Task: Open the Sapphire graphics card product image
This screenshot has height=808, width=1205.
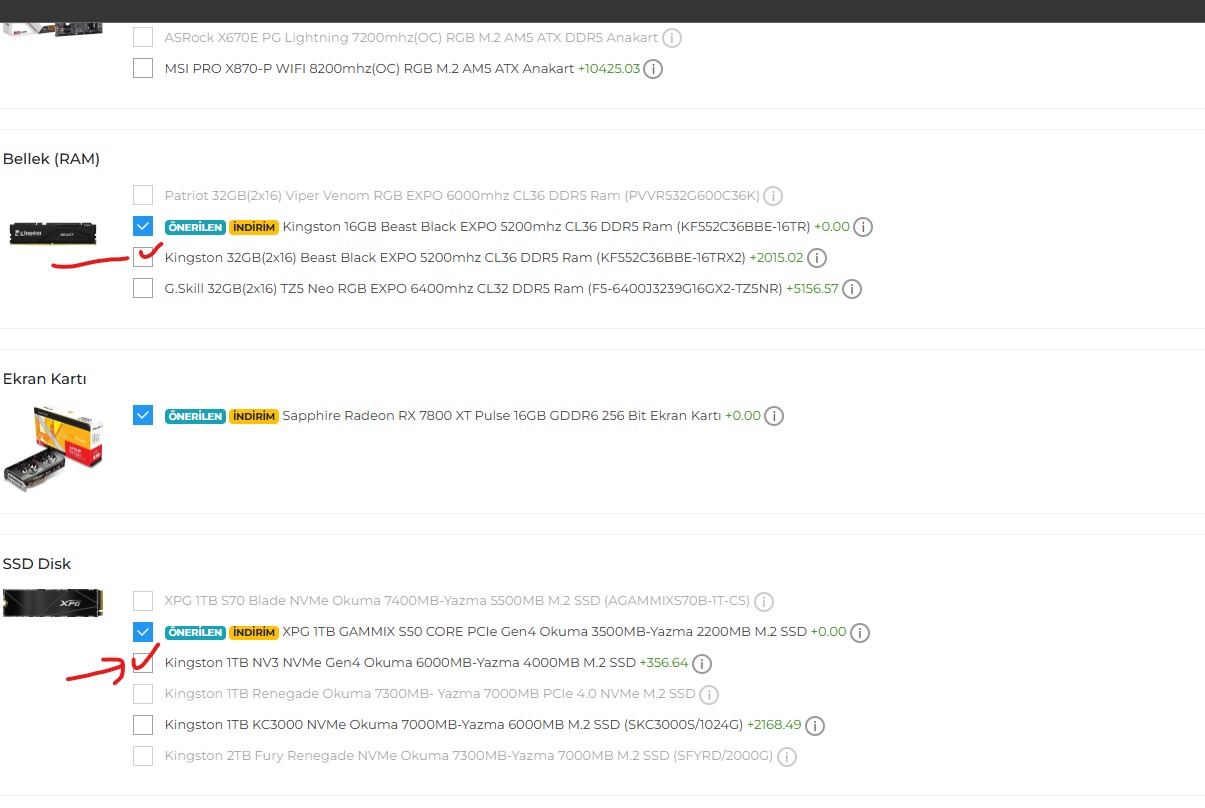Action: point(53,450)
